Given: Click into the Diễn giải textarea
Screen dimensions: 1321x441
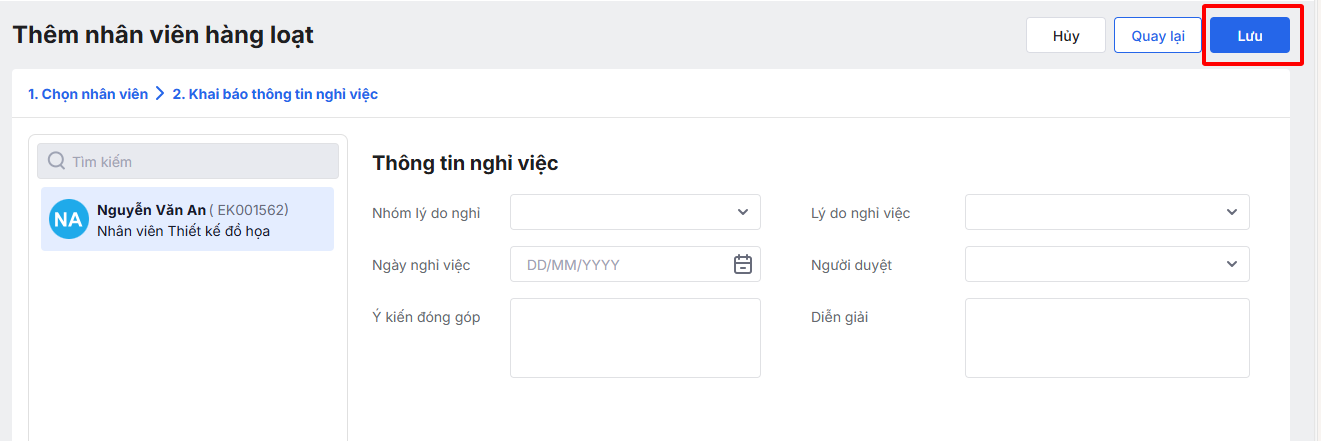Looking at the screenshot, I should pos(1107,338).
